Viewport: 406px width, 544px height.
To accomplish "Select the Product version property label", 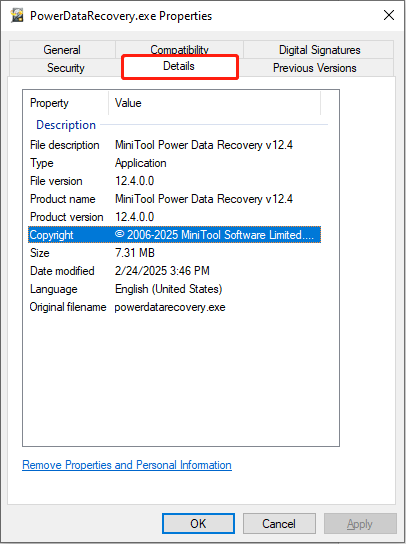I will pyautogui.click(x=67, y=217).
